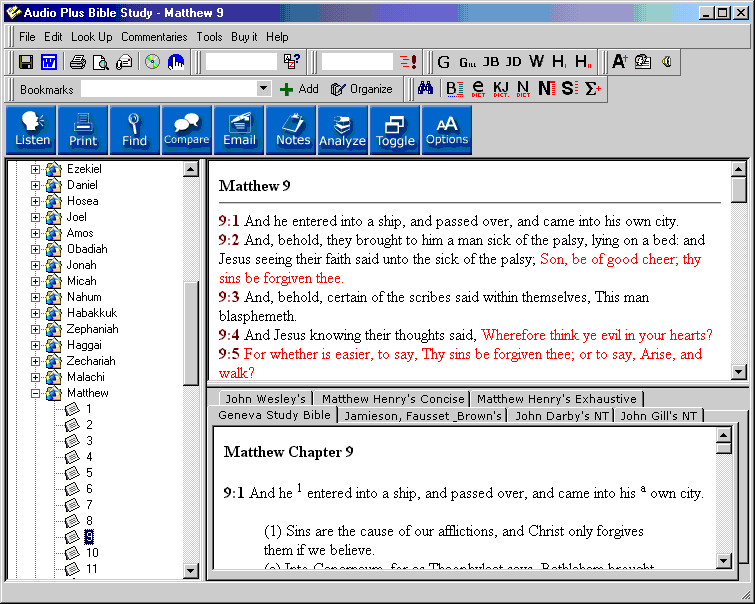This screenshot has height=604, width=755.
Task: Switch to John Wesley's tab
Action: pos(265,399)
